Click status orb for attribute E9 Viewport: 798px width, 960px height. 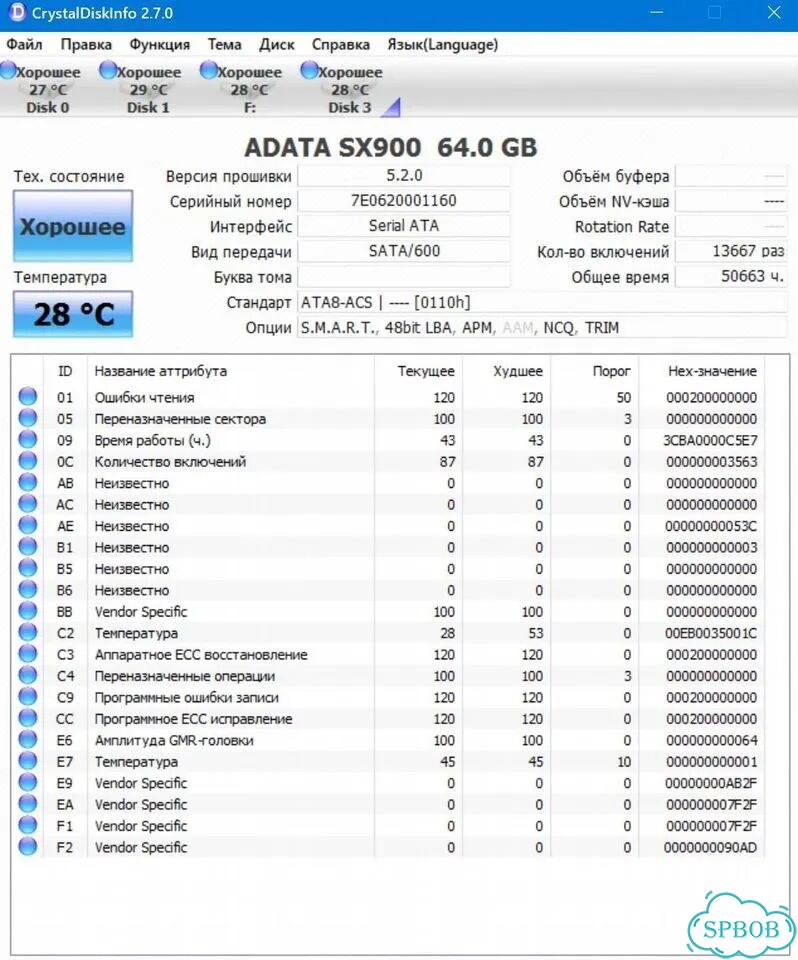[x=28, y=782]
